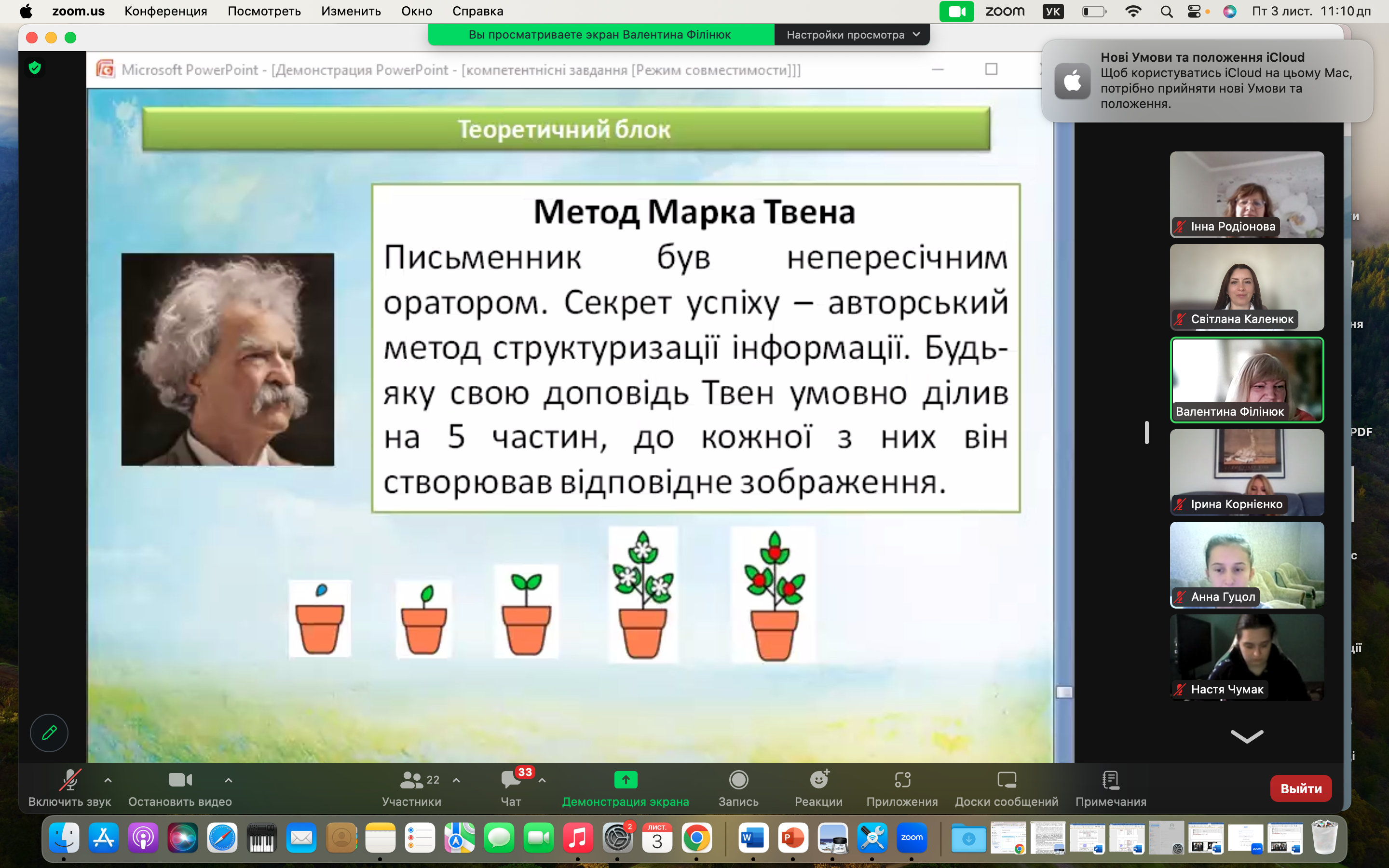The height and width of the screenshot is (868, 1389).
Task: Open Доски сообщений whiteboards
Action: tap(1006, 780)
